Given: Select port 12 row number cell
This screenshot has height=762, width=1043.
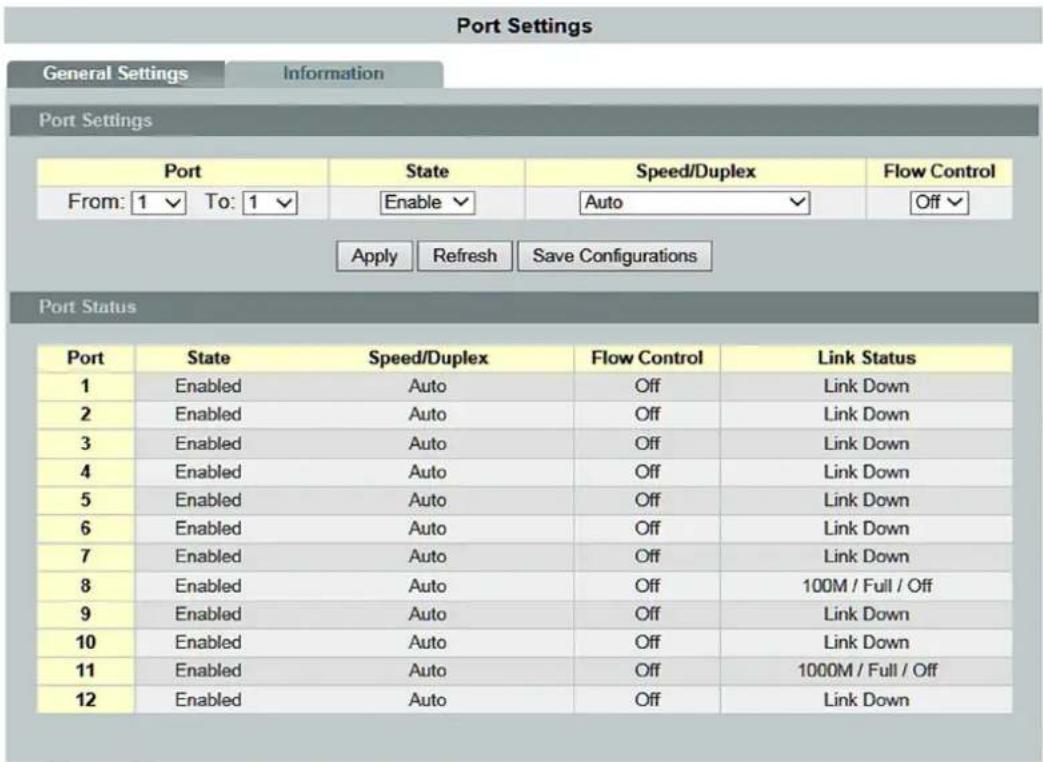Looking at the screenshot, I should pyautogui.click(x=85, y=699).
